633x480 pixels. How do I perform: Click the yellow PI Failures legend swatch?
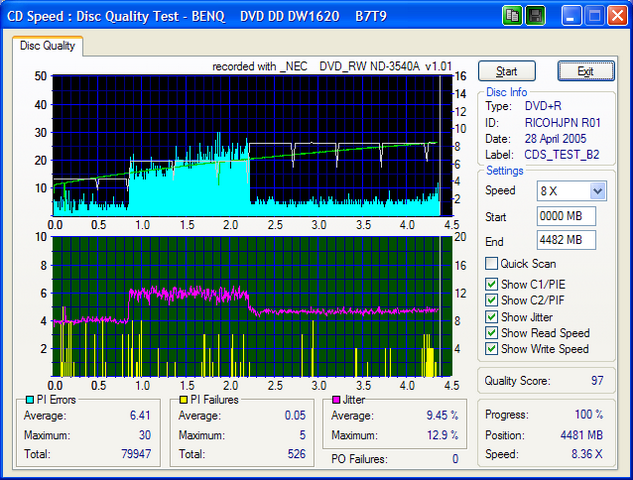pyautogui.click(x=183, y=400)
